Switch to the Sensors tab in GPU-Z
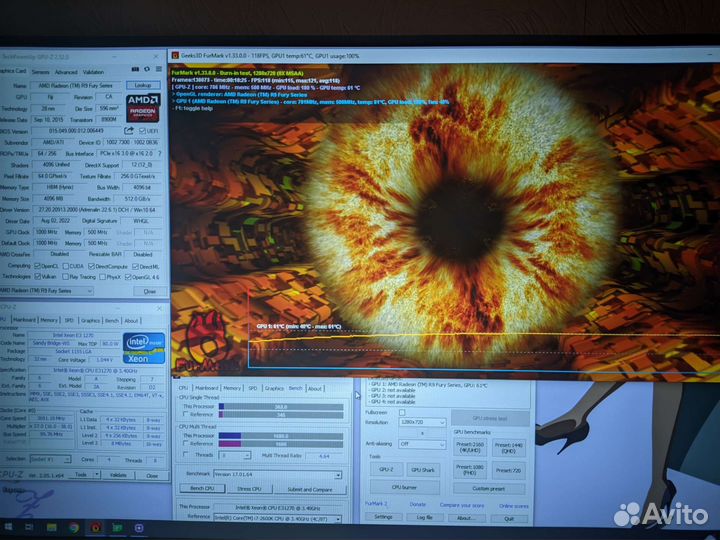Image resolution: width=720 pixels, height=540 pixels. [40, 72]
